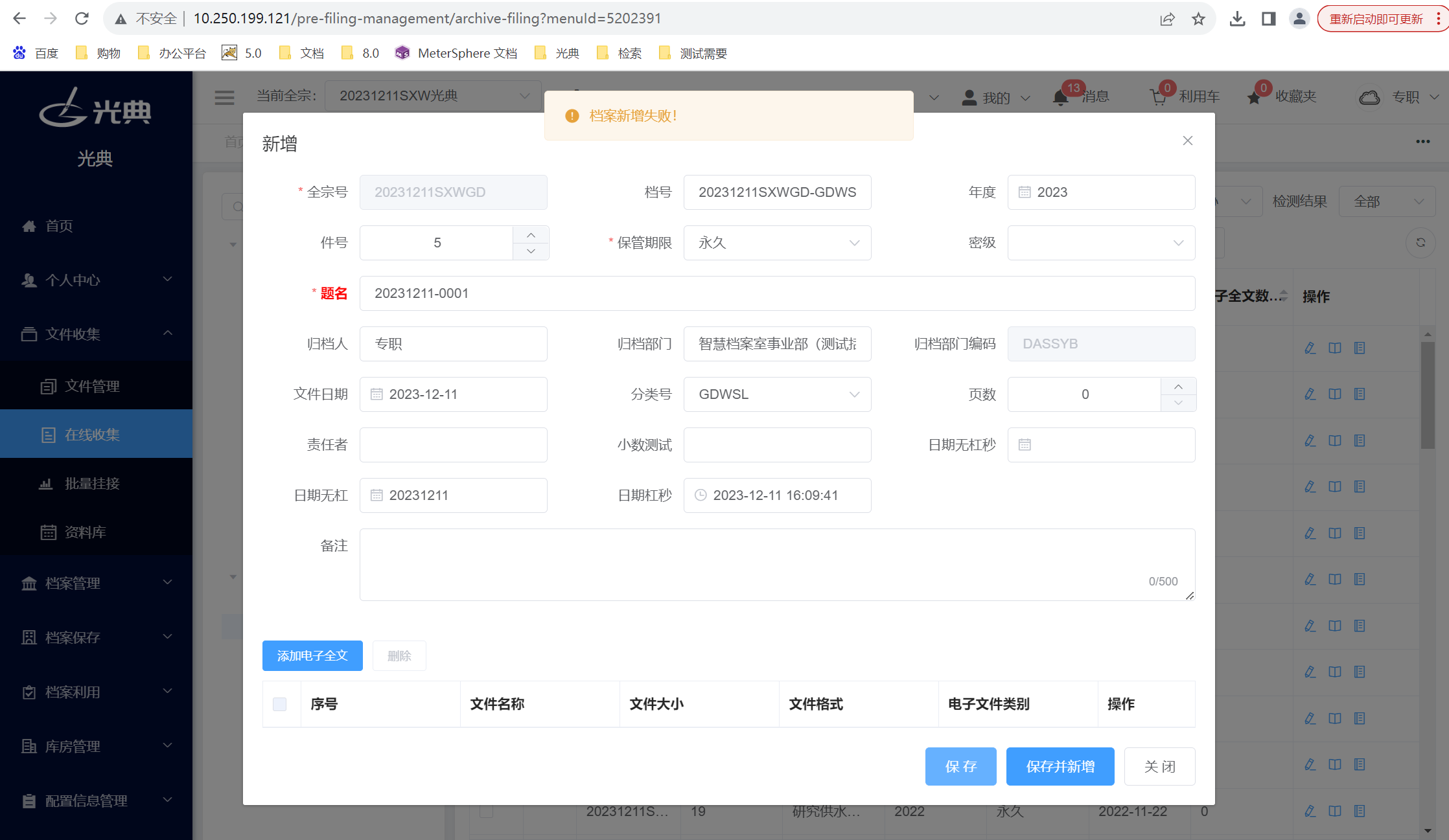Click the book icon in the first table row
This screenshot has width=1449, height=840.
(x=1335, y=348)
